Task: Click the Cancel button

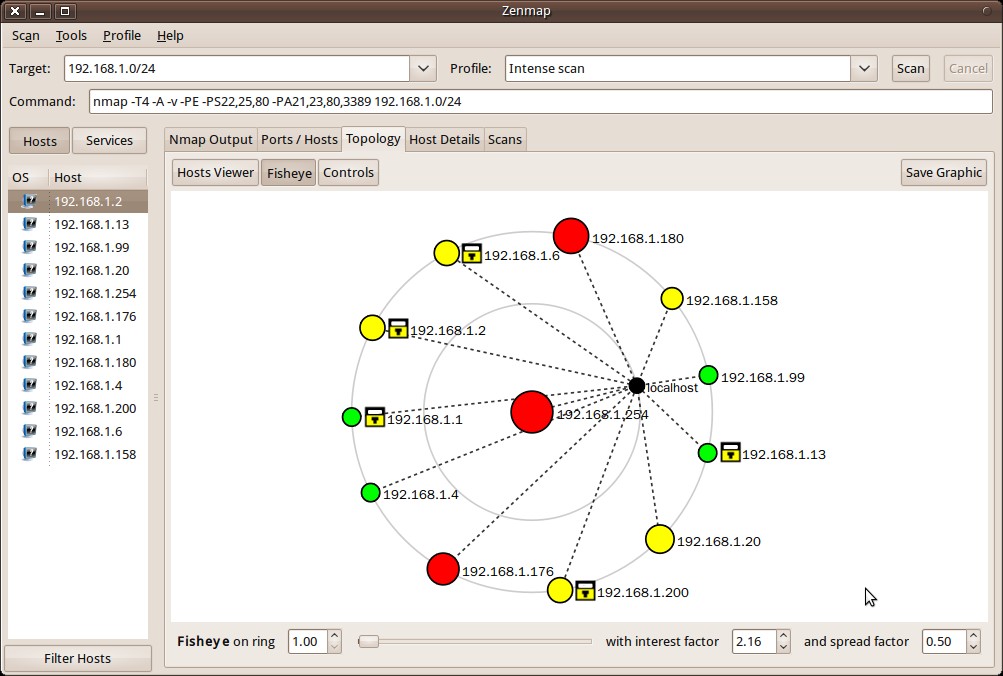Action: pos(968,68)
